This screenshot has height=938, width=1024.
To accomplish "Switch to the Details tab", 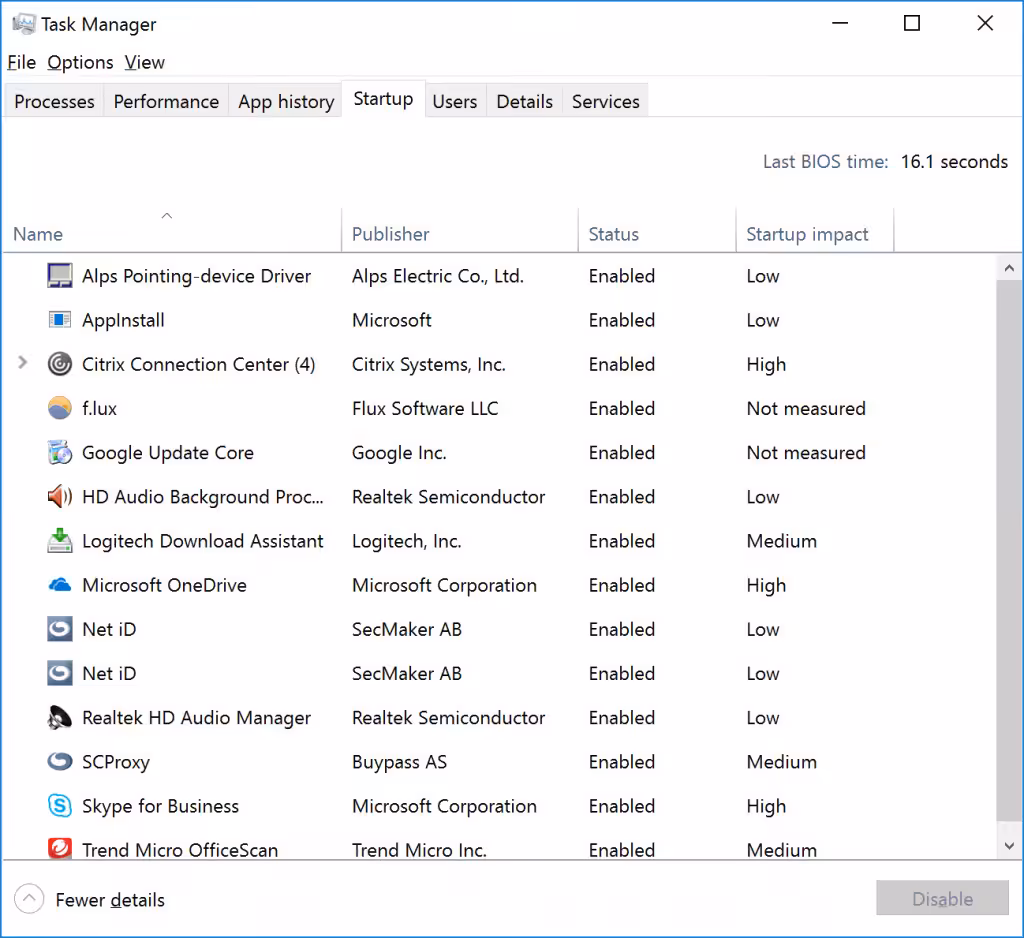I will tap(524, 101).
